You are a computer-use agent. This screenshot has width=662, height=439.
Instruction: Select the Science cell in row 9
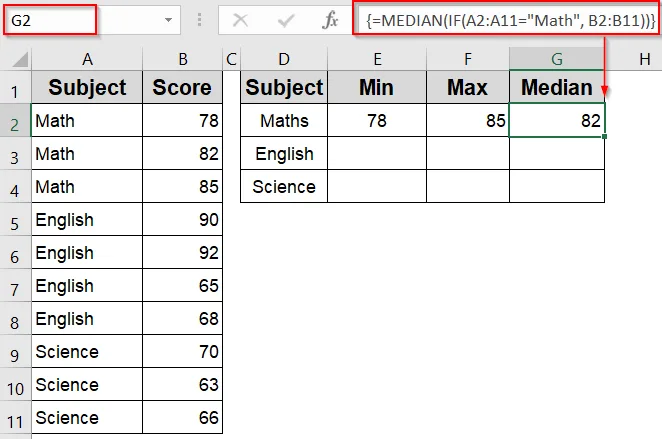tap(87, 351)
